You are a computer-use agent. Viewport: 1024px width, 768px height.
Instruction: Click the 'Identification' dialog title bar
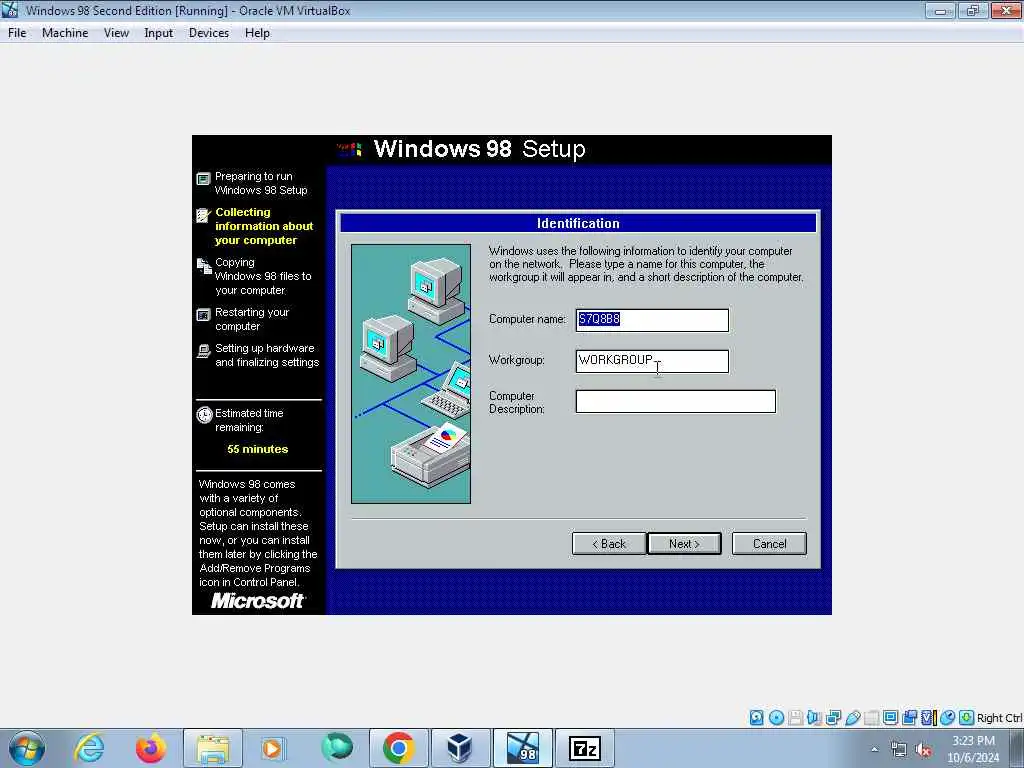[578, 223]
